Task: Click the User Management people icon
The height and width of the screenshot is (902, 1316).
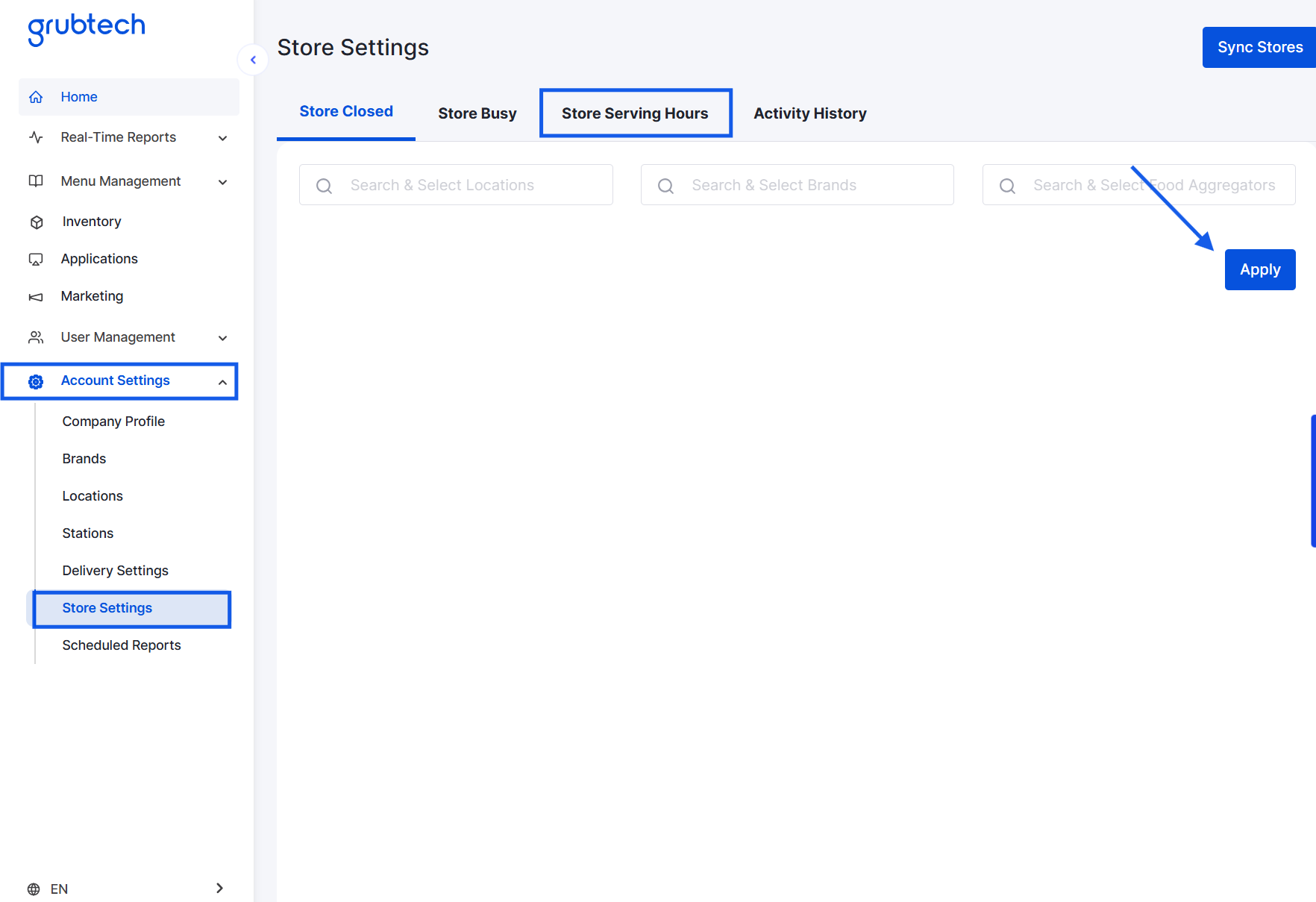Action: tap(37, 337)
